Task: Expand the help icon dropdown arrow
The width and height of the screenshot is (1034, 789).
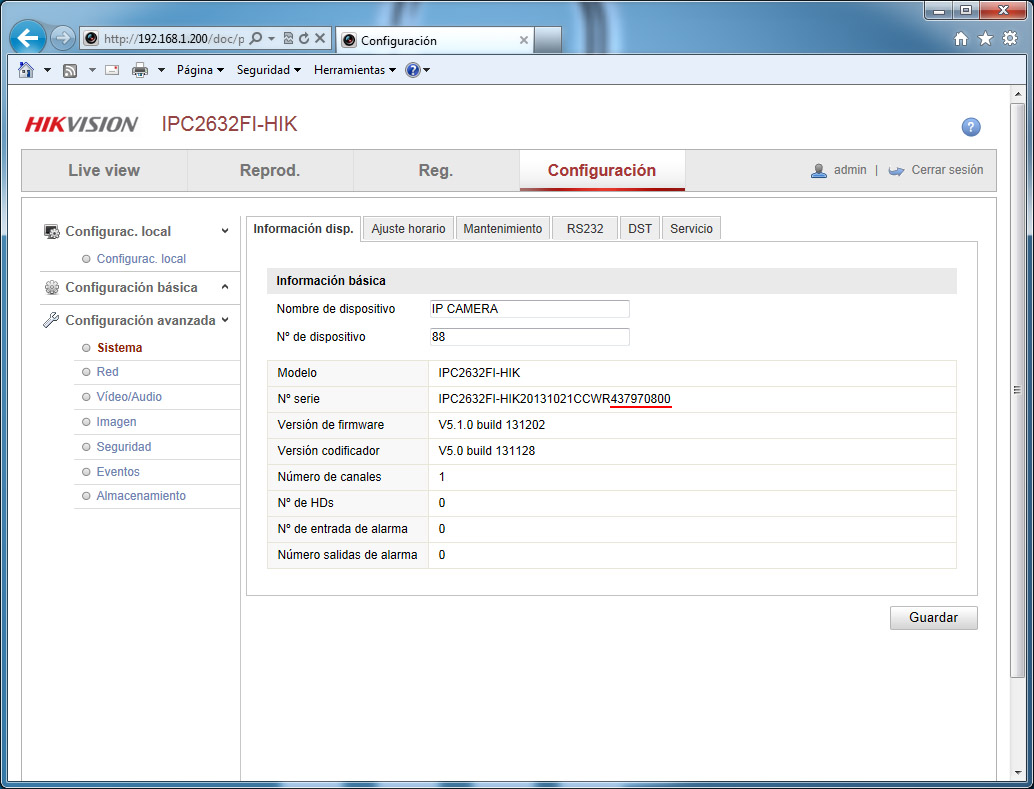Action: (x=427, y=70)
